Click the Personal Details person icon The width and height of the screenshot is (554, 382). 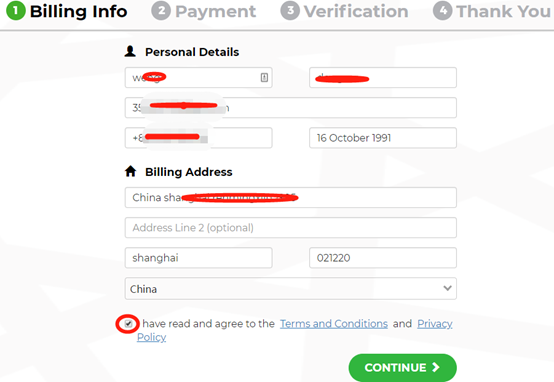[130, 52]
